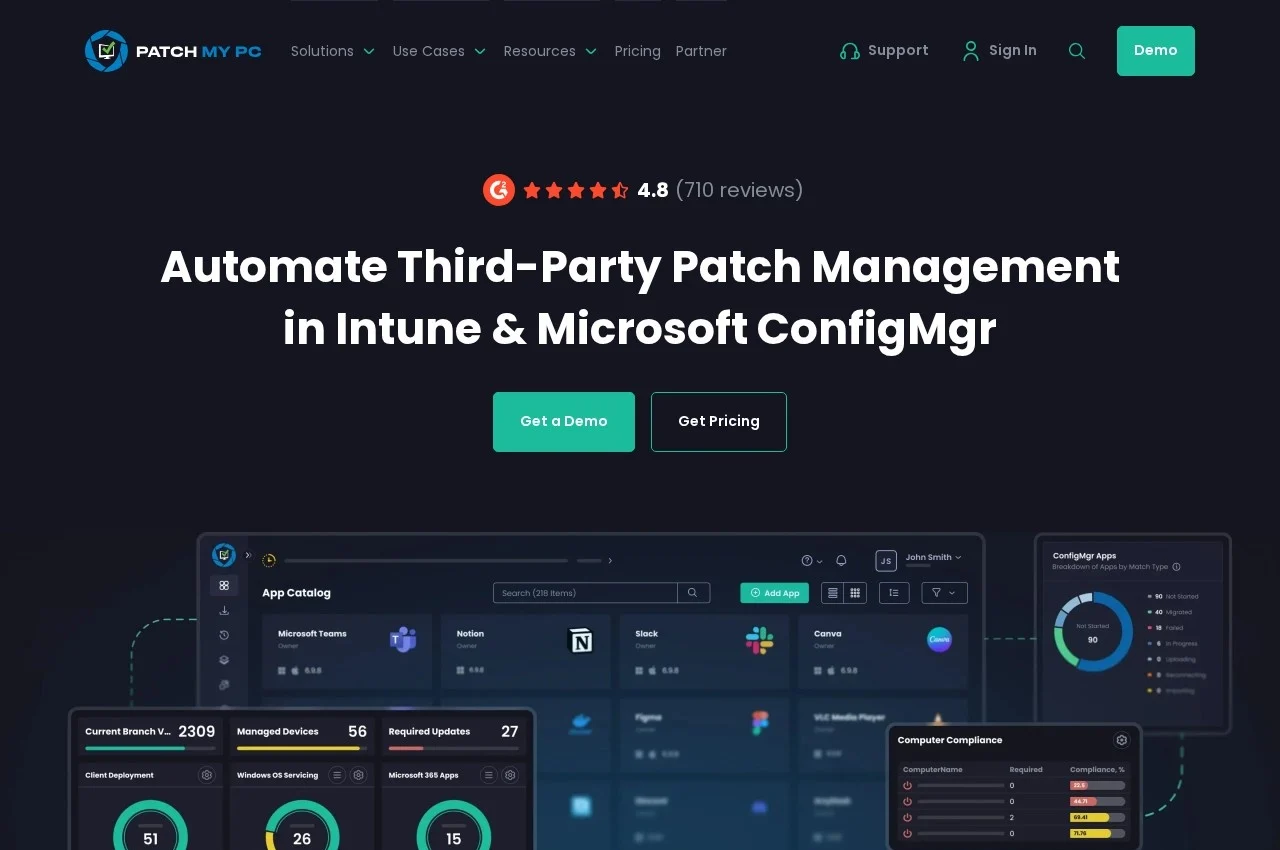Switch App Catalog to grid view

pos(855,593)
